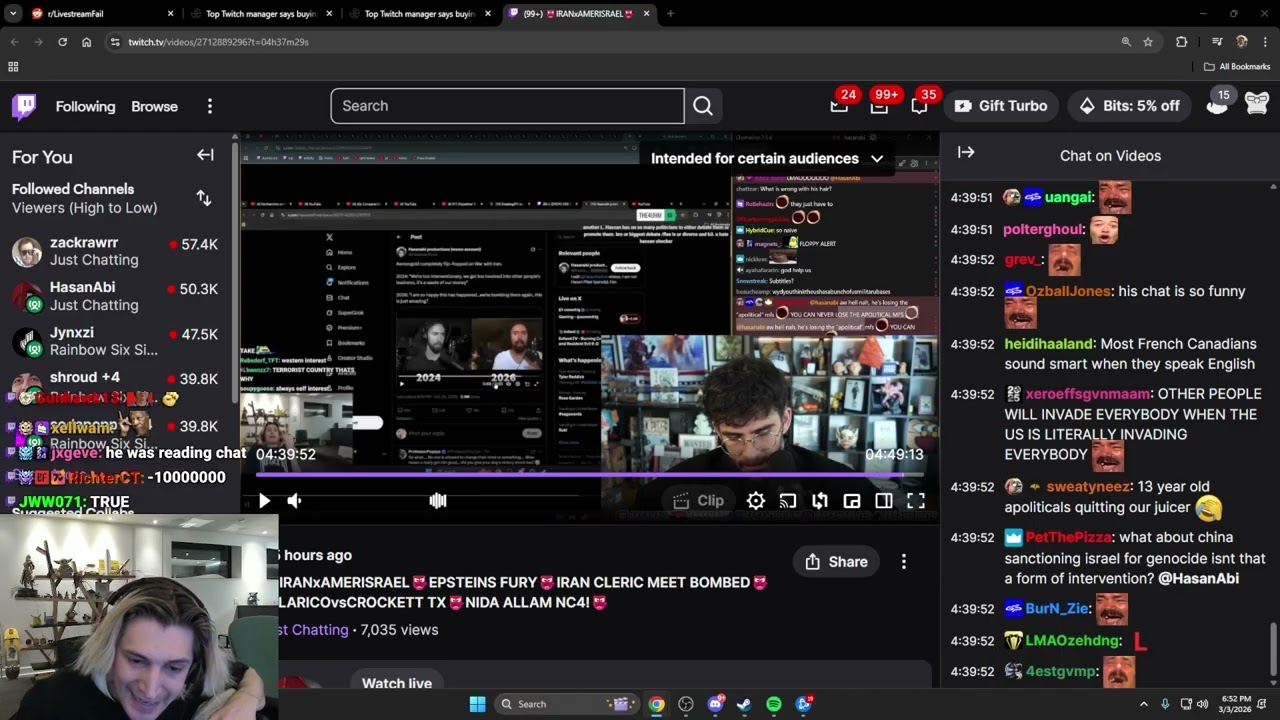Open the Chrome three-dot menu

click(x=1265, y=42)
